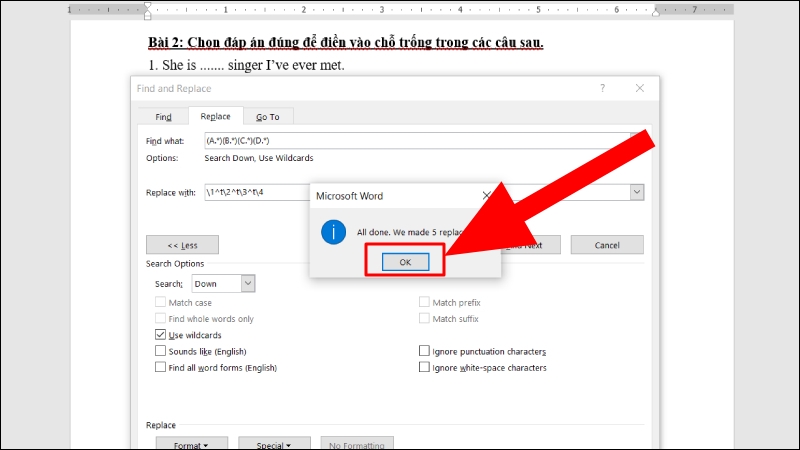The width and height of the screenshot is (800, 450).
Task: Toggle the Match suffix checkbox
Action: coord(424,318)
